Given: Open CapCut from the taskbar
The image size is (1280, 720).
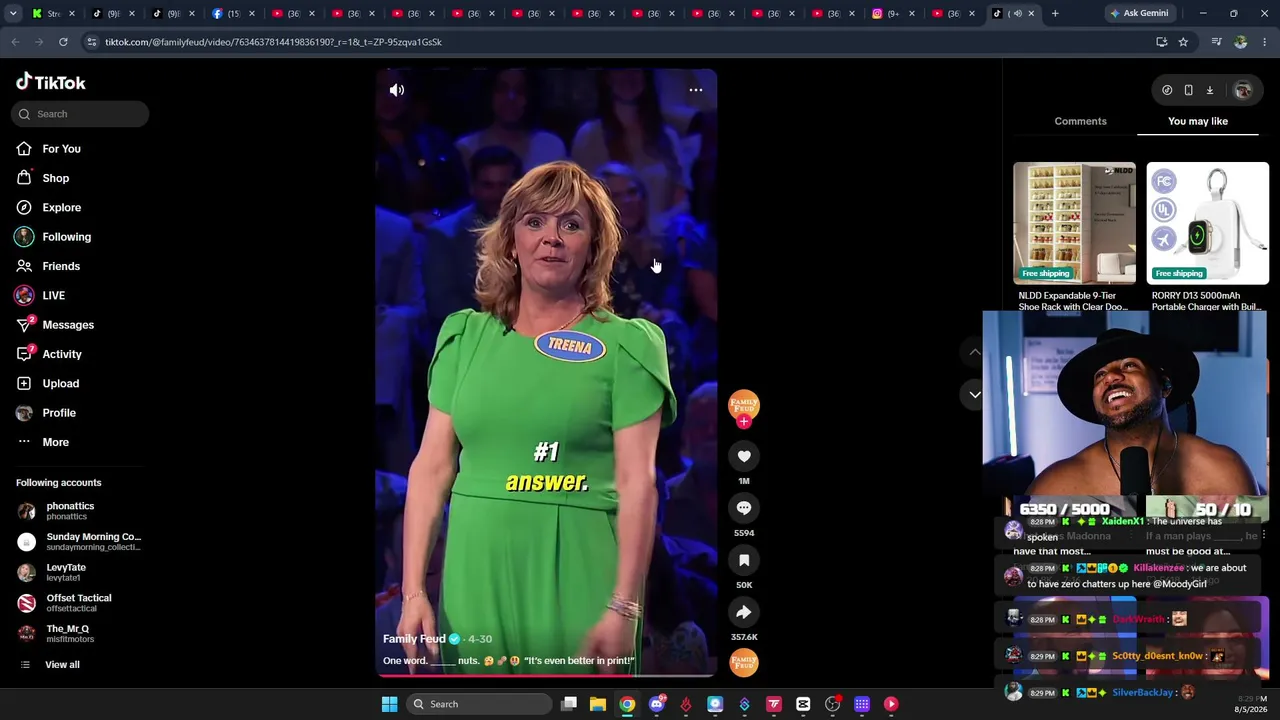Looking at the screenshot, I should [803, 704].
